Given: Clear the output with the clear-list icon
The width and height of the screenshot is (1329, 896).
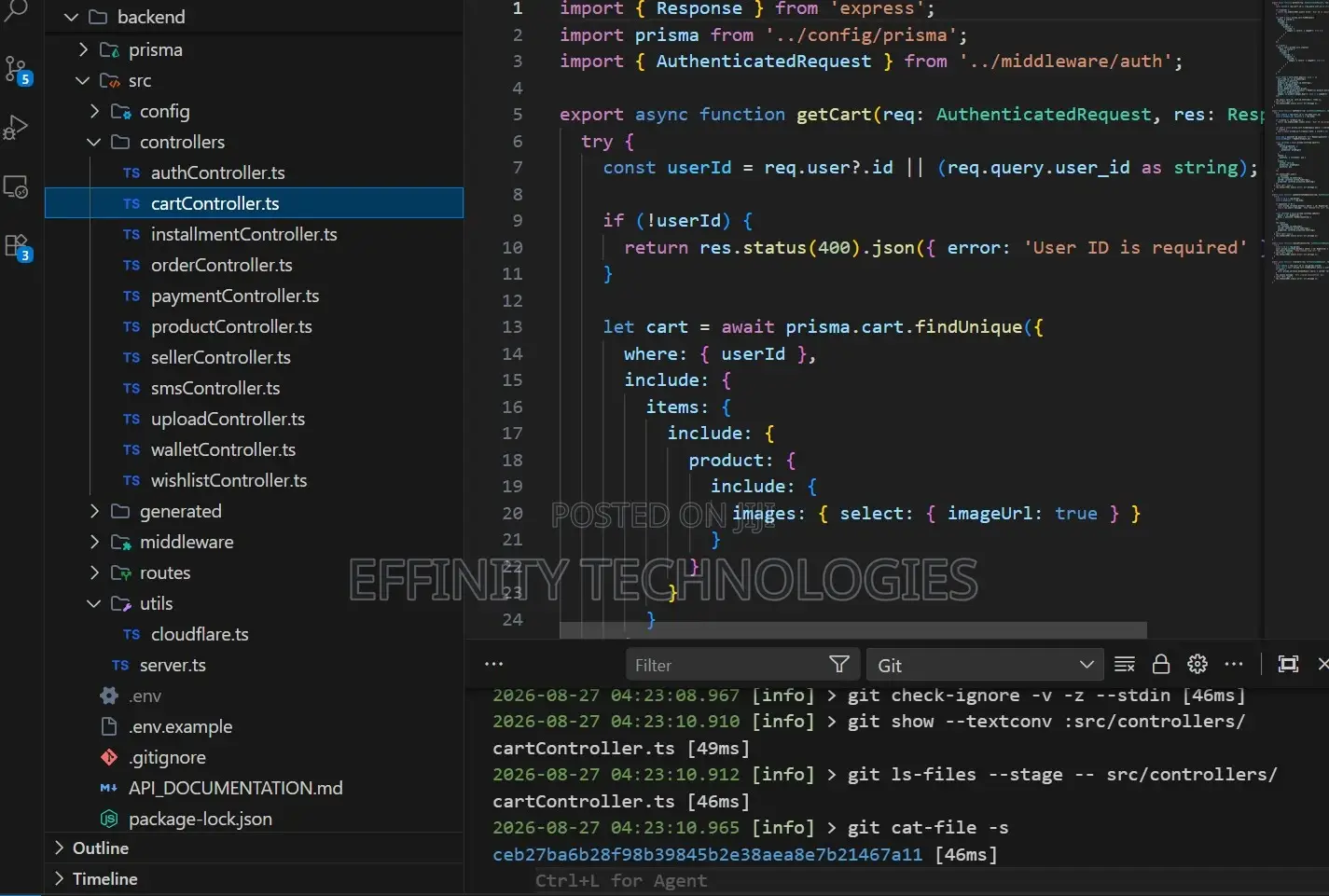Looking at the screenshot, I should tap(1125, 665).
